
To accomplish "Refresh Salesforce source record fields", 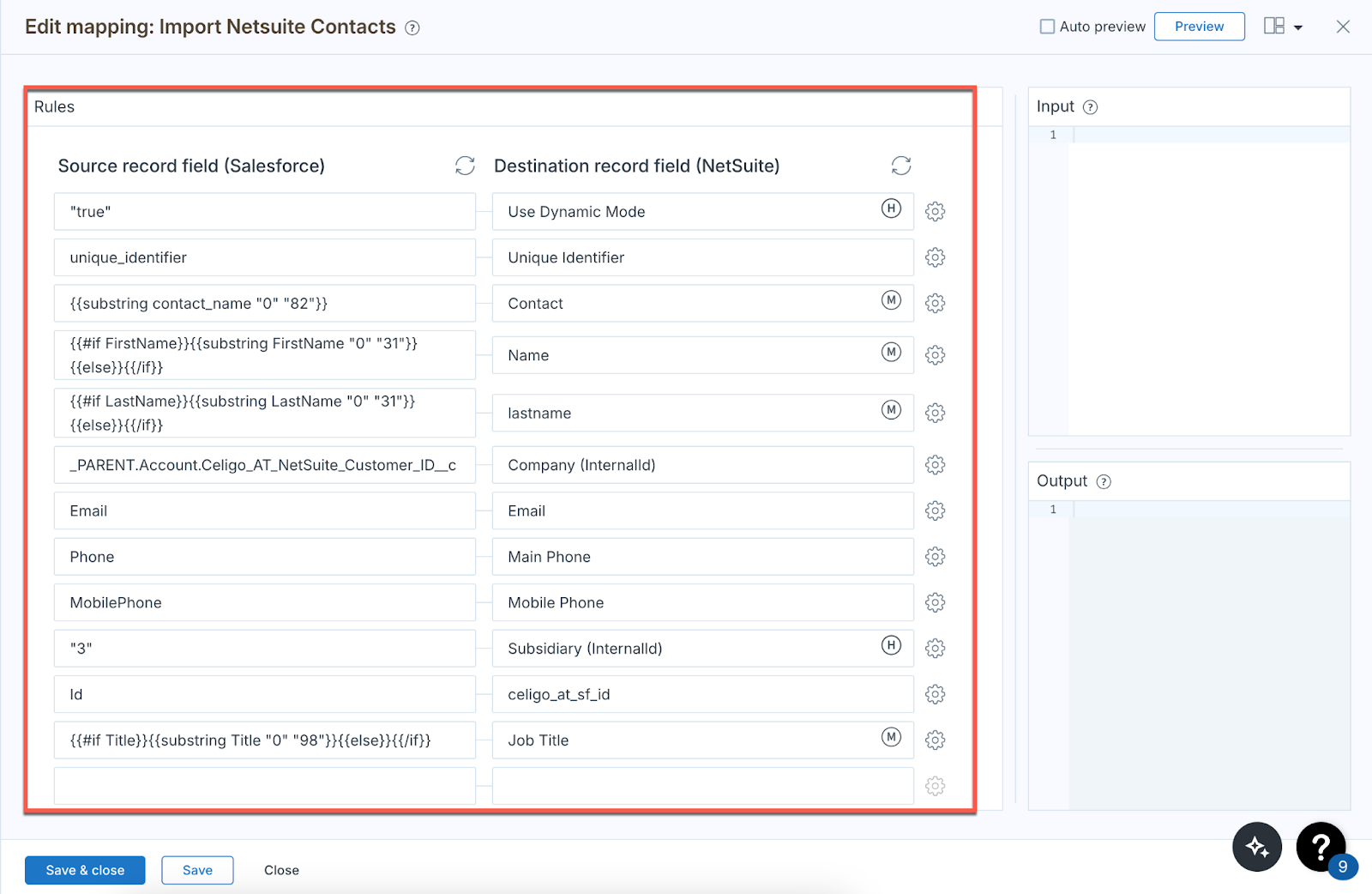I will [x=465, y=166].
